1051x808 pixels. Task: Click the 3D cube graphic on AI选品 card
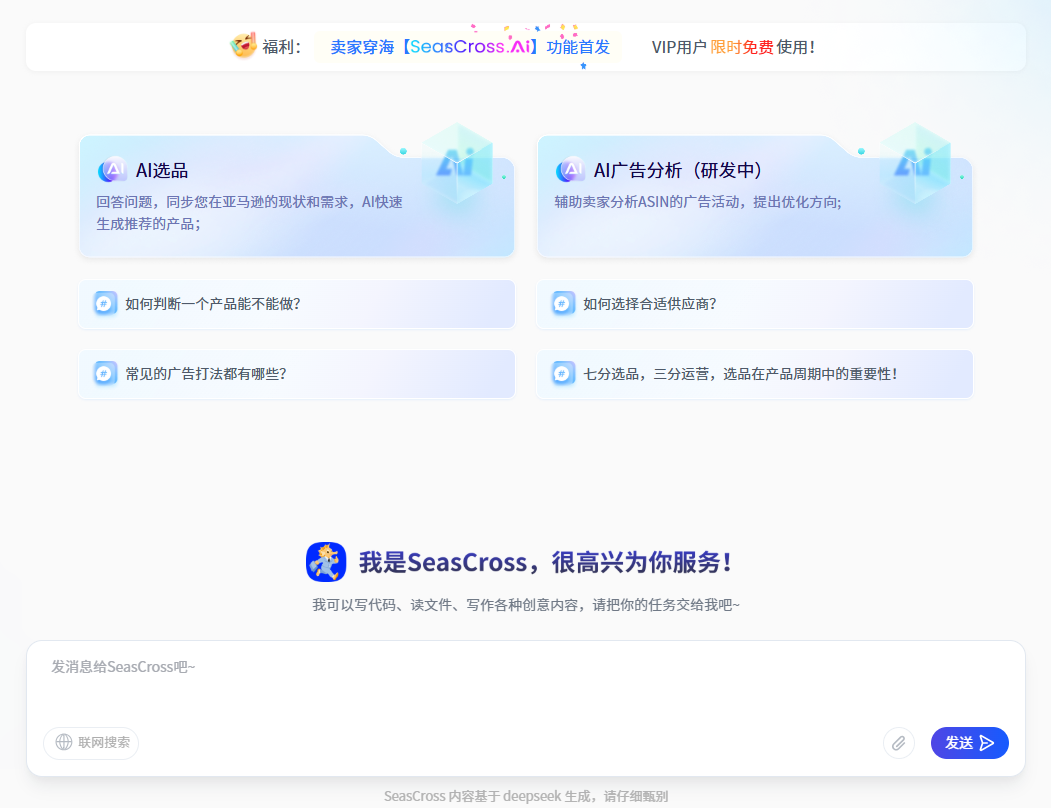click(456, 164)
